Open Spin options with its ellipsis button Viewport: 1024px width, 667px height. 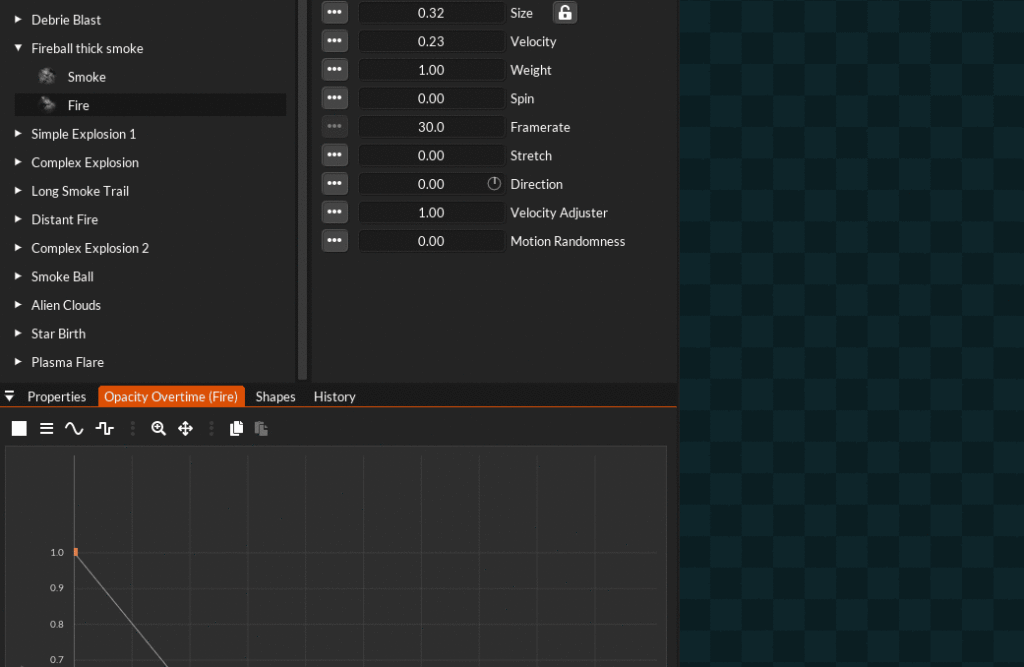(x=334, y=98)
